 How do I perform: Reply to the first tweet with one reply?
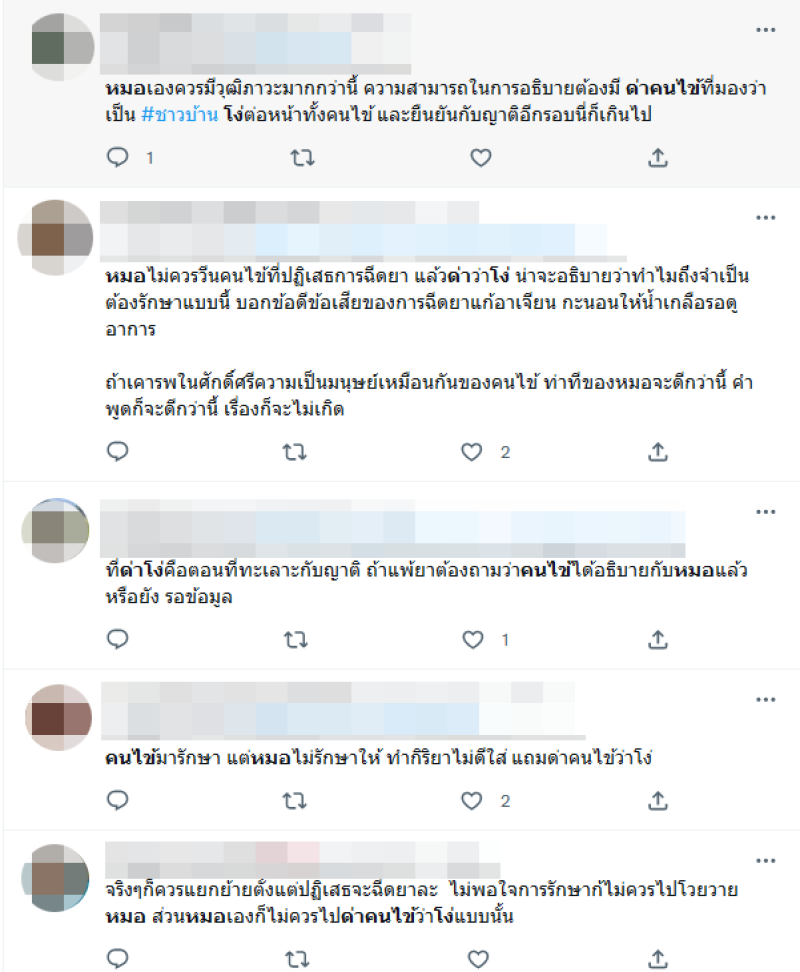tap(118, 157)
